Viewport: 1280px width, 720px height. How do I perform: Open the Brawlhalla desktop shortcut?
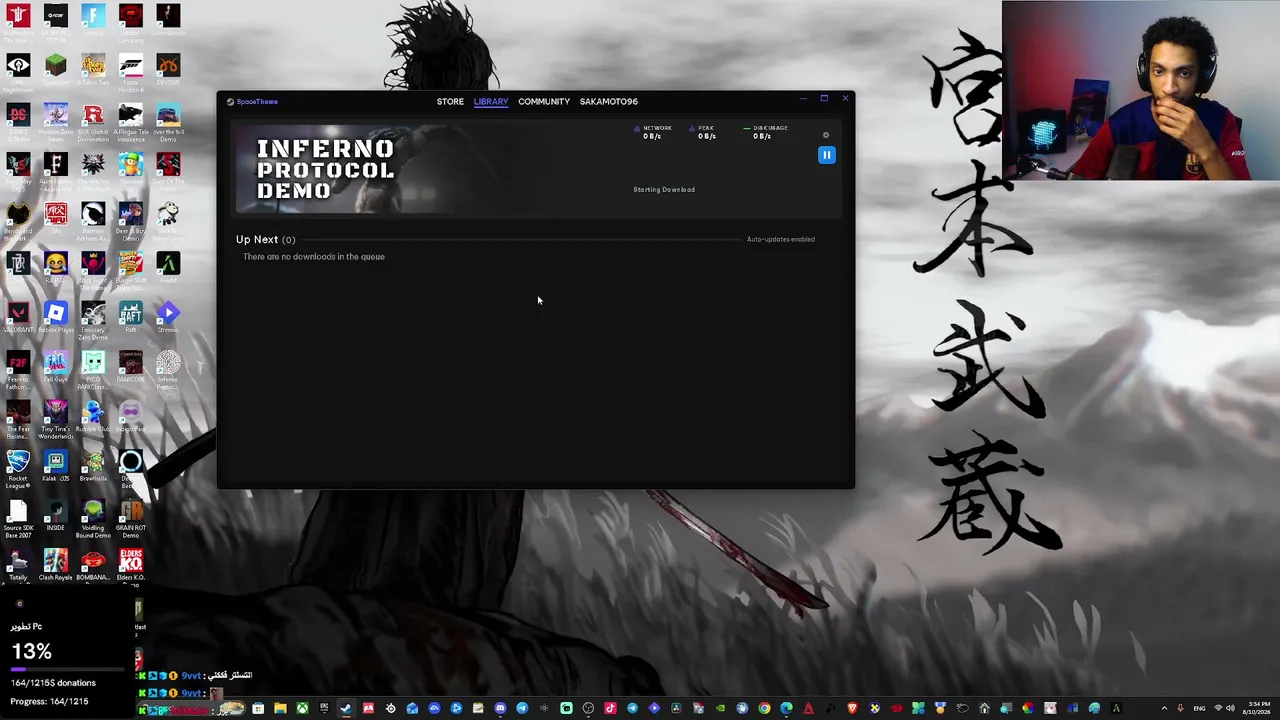93,467
